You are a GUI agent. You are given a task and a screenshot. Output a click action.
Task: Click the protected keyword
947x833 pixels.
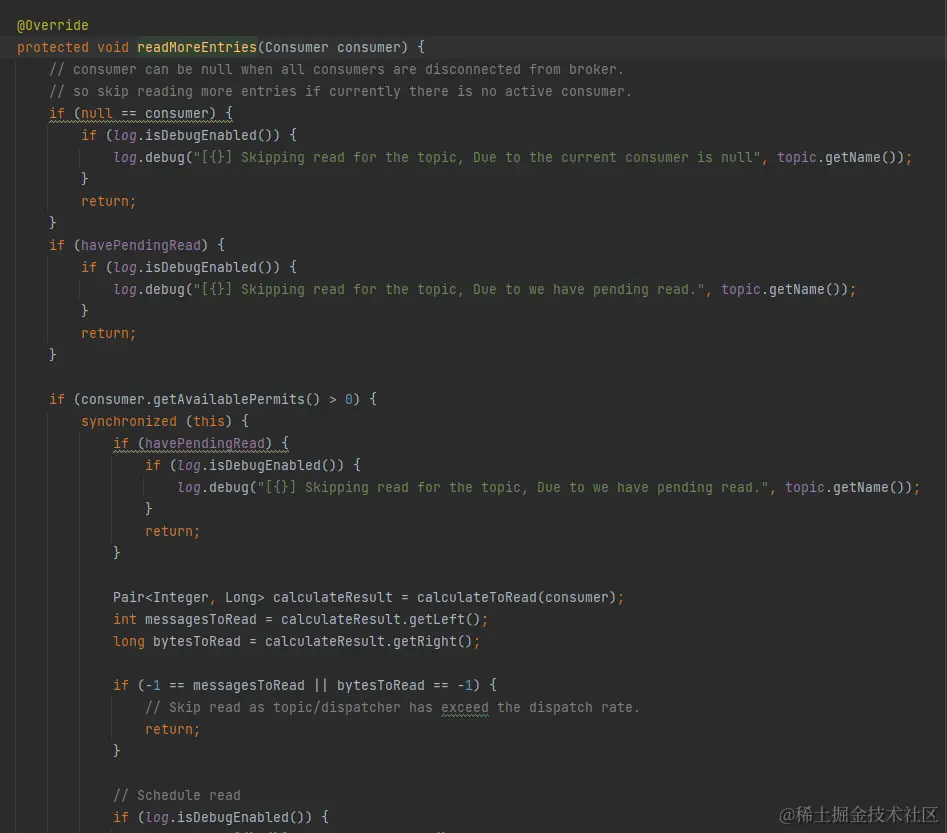point(53,47)
